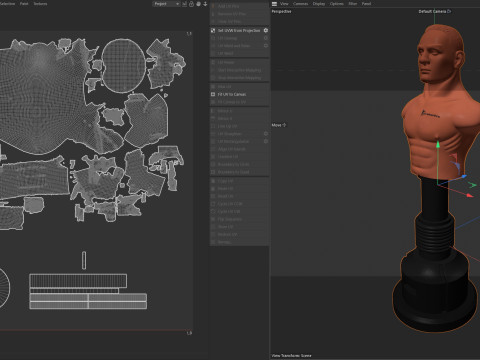This screenshot has width=480, height=360.
Task: Click the blue Z-axis move handle
Action: tap(463, 176)
